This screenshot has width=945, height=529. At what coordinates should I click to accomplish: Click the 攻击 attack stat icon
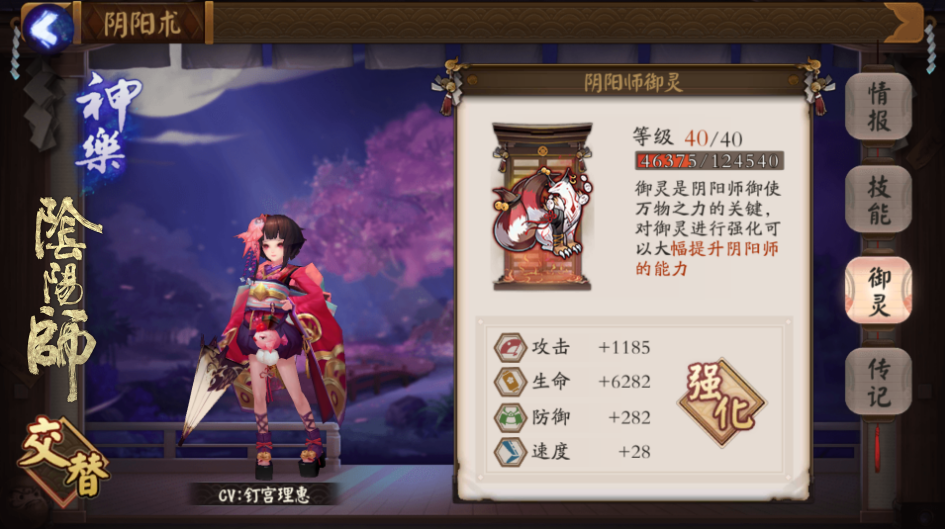click(x=510, y=348)
